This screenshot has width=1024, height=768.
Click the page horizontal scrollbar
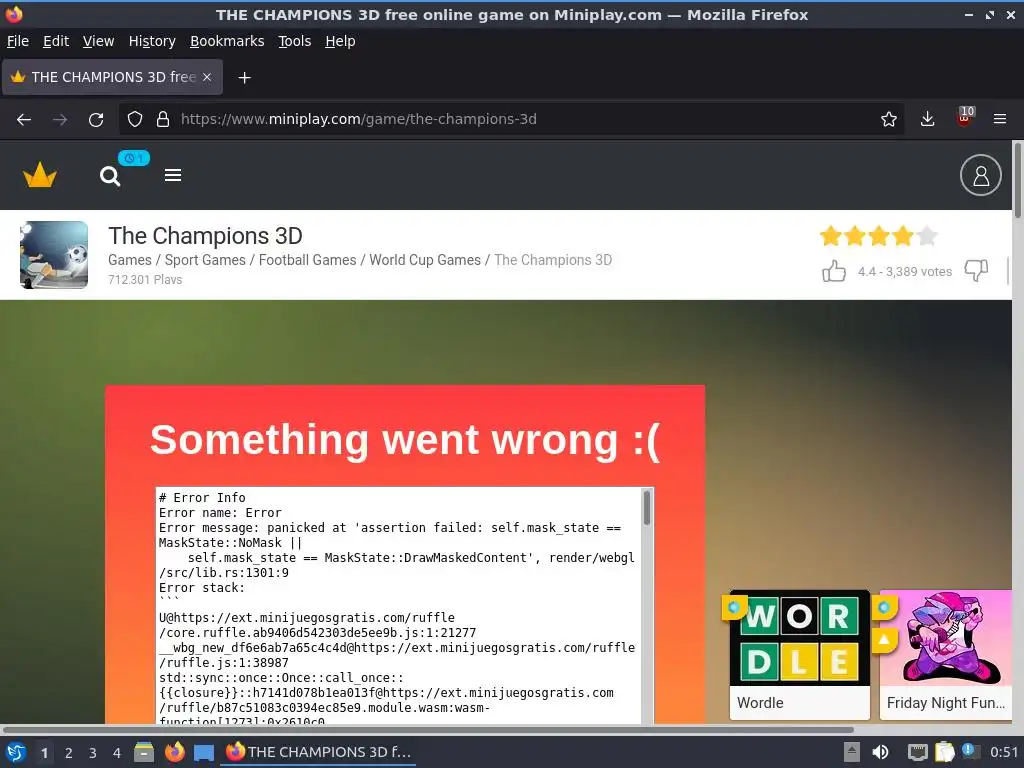428,729
